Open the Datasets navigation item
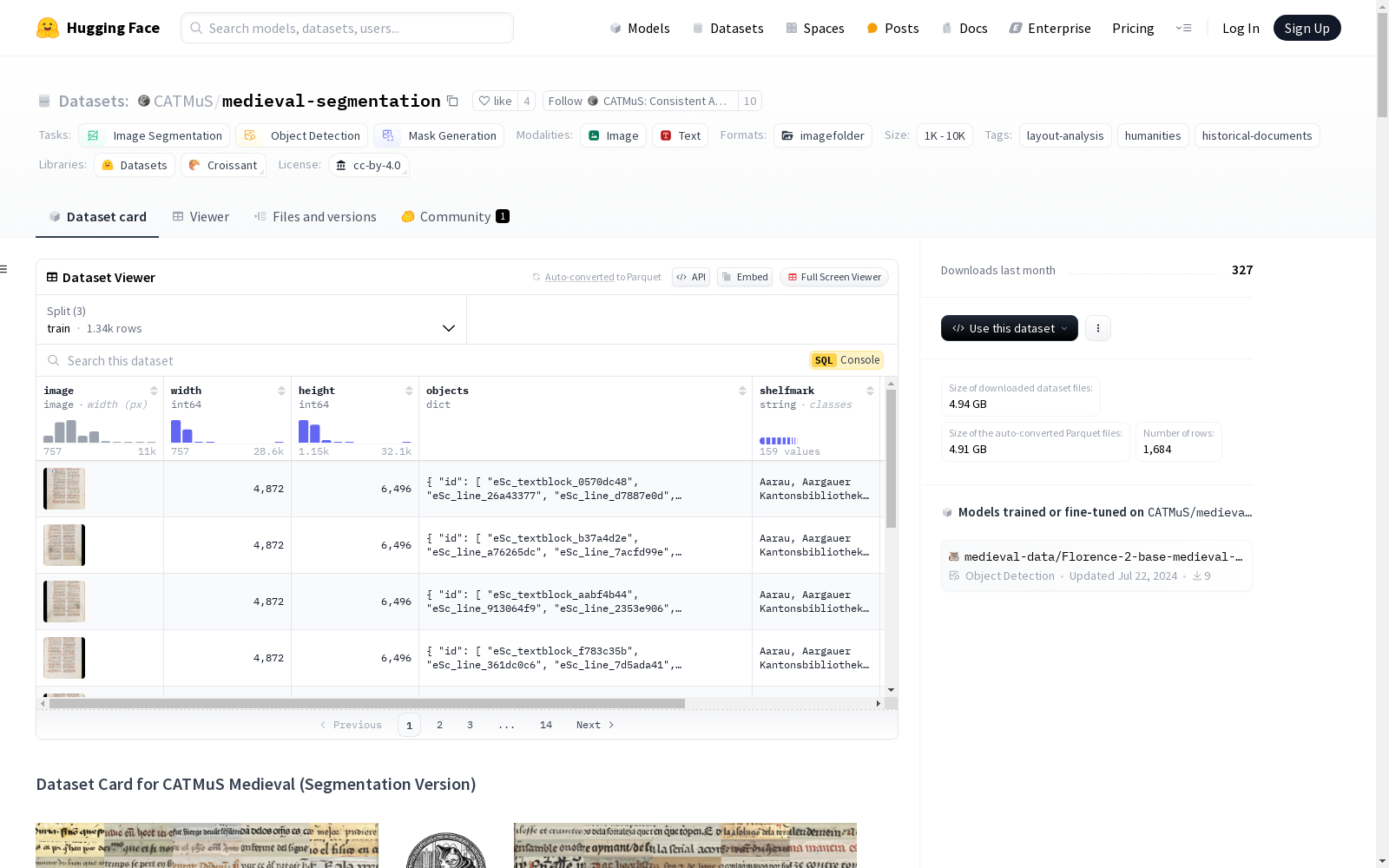The image size is (1389, 868). click(x=727, y=28)
